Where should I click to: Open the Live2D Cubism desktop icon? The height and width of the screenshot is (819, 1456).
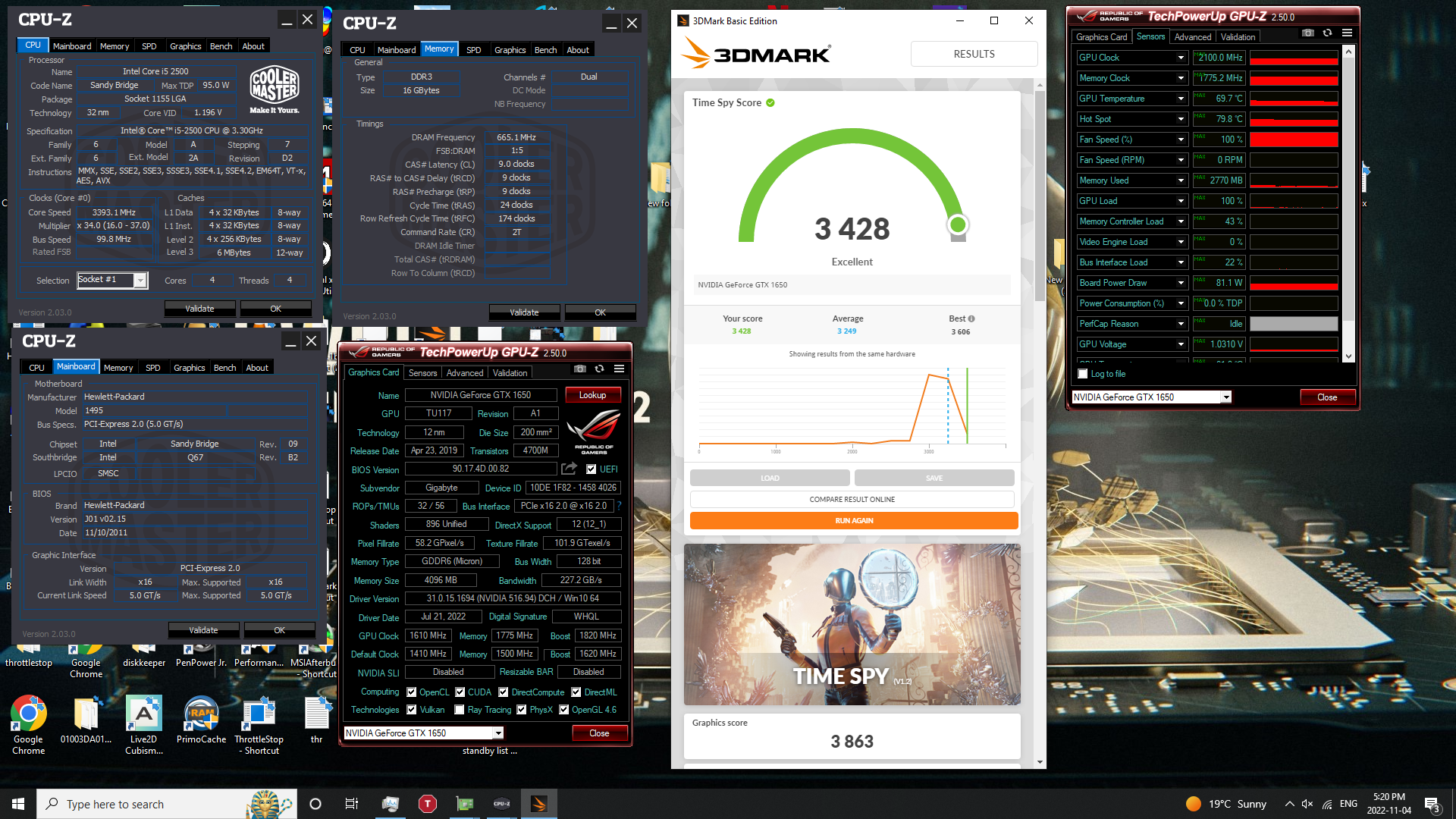tap(143, 724)
